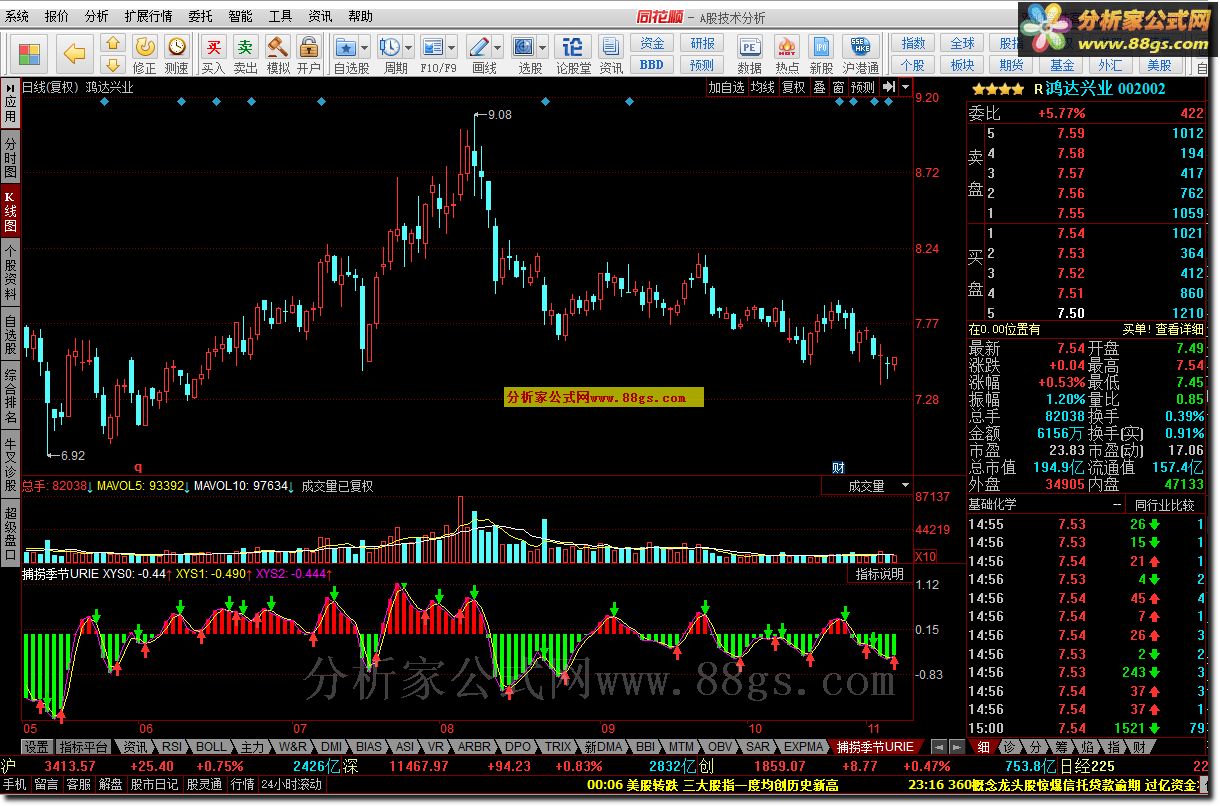This screenshot has height=806, width=1220.
Task: Open the 沪港通 SSE HKE icon
Action: (x=860, y=47)
